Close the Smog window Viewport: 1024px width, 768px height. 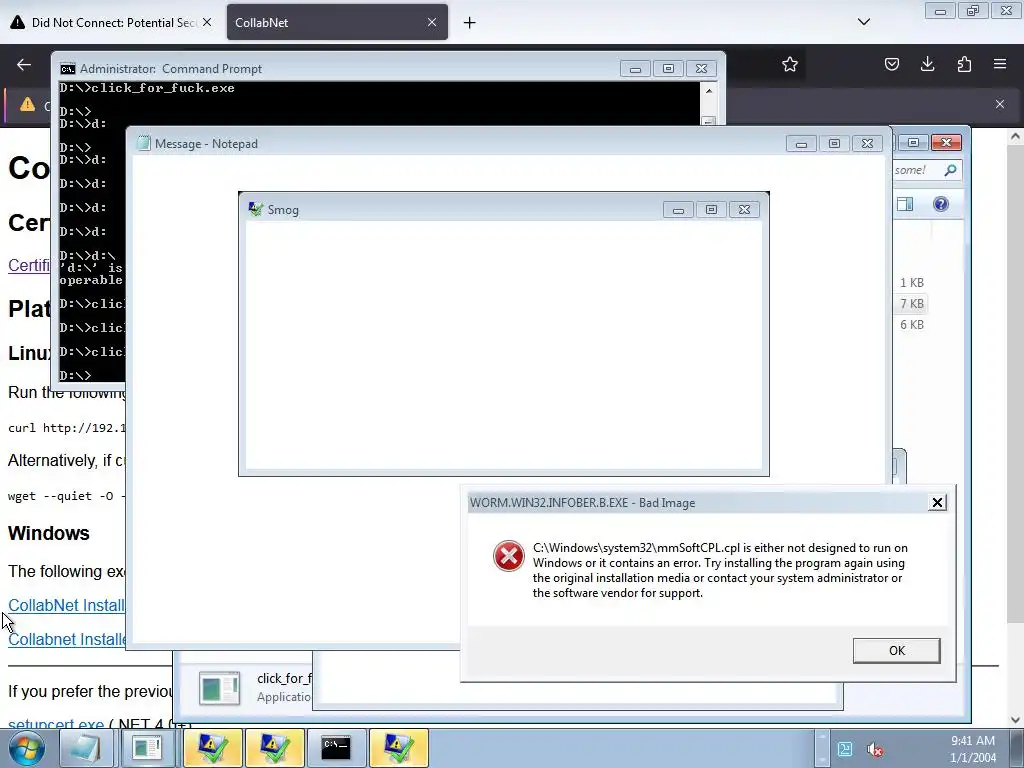(744, 210)
